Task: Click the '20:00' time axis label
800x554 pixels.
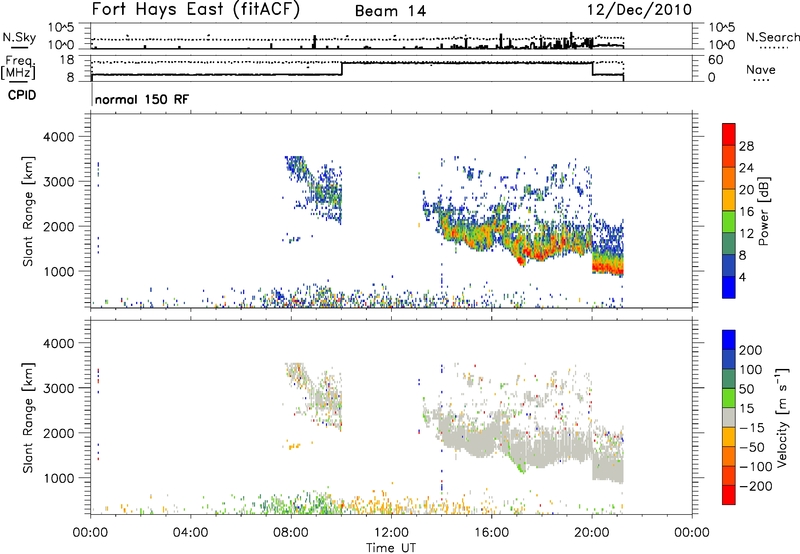Action: [591, 533]
